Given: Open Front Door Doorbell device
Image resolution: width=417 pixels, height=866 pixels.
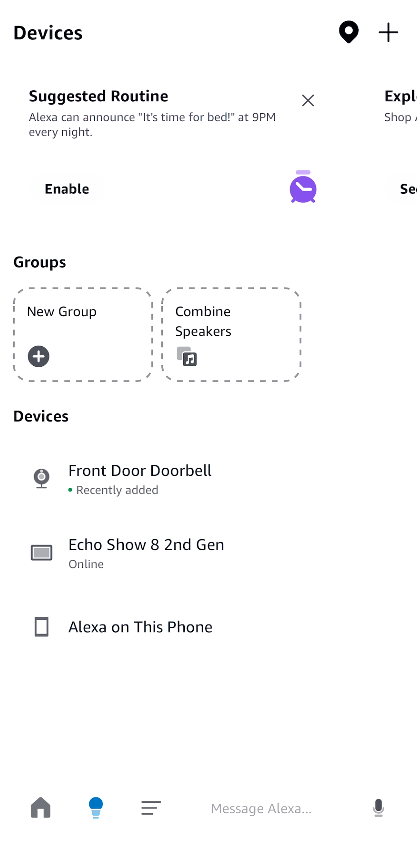Looking at the screenshot, I should (208, 479).
